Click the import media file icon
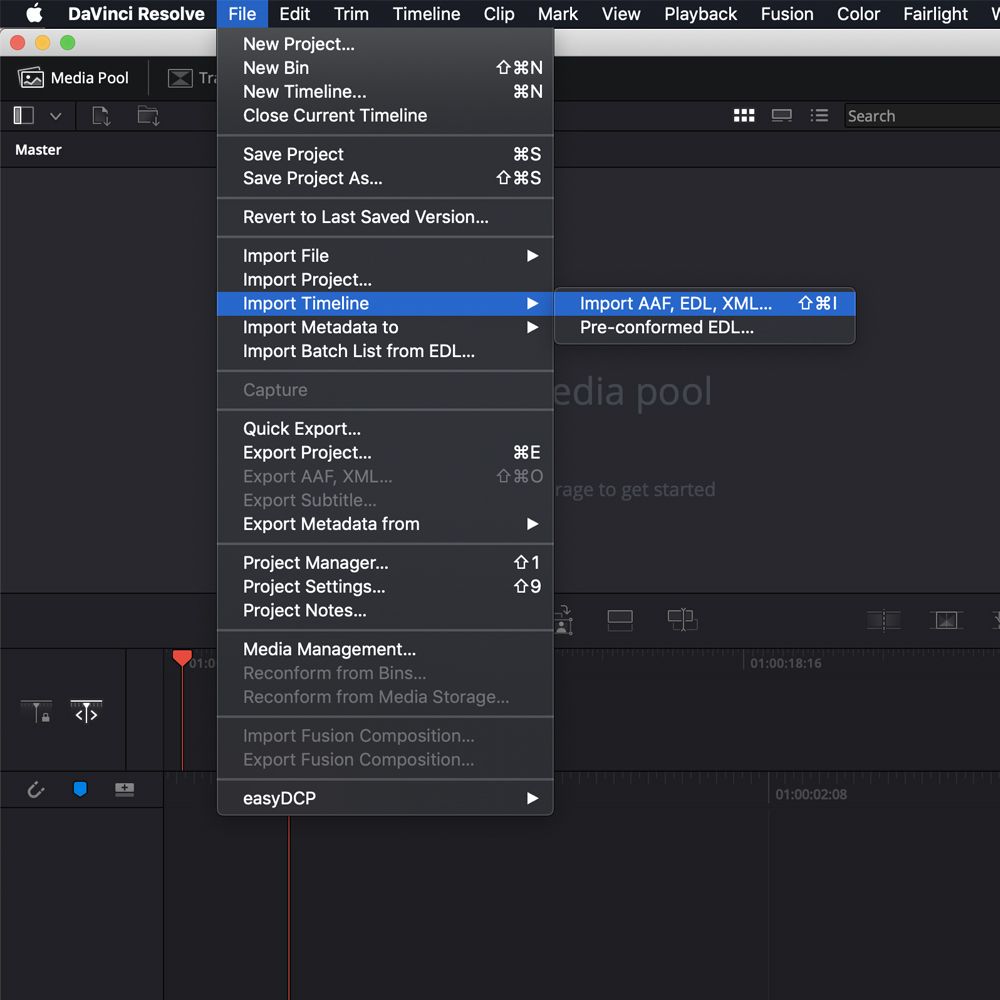This screenshot has height=1000, width=1000. click(x=100, y=115)
